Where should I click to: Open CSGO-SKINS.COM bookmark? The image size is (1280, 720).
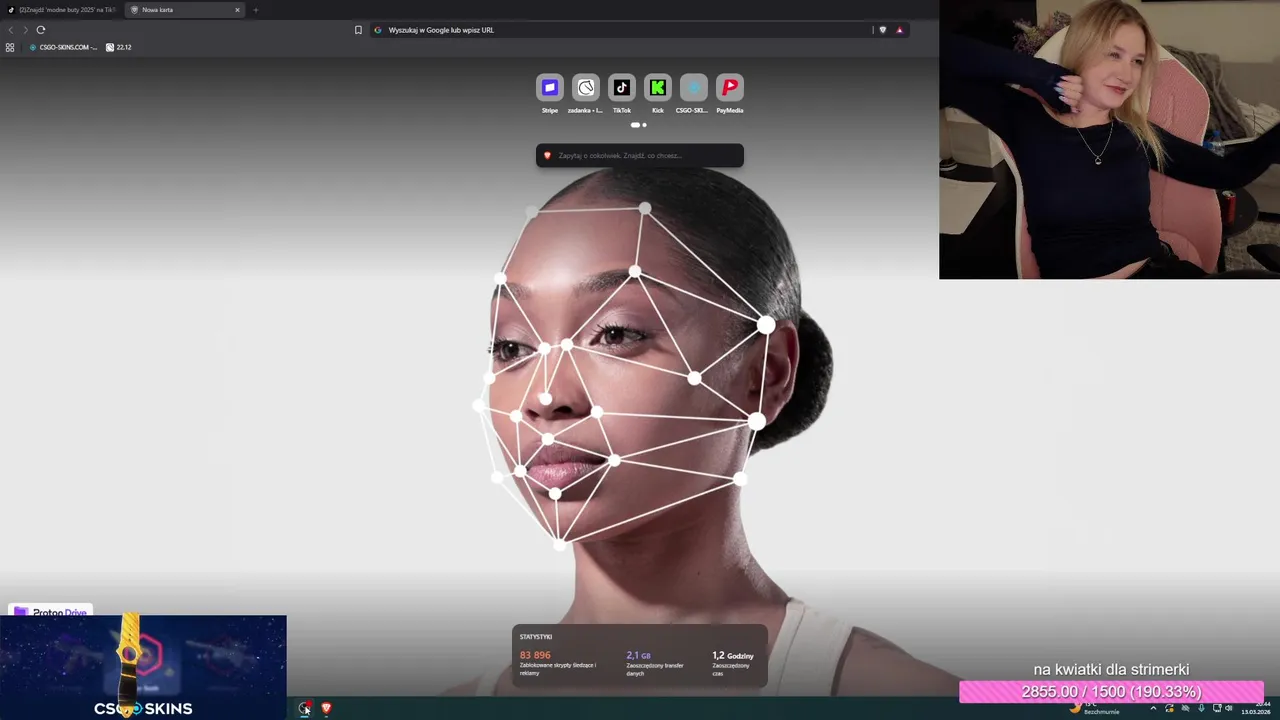[63, 47]
